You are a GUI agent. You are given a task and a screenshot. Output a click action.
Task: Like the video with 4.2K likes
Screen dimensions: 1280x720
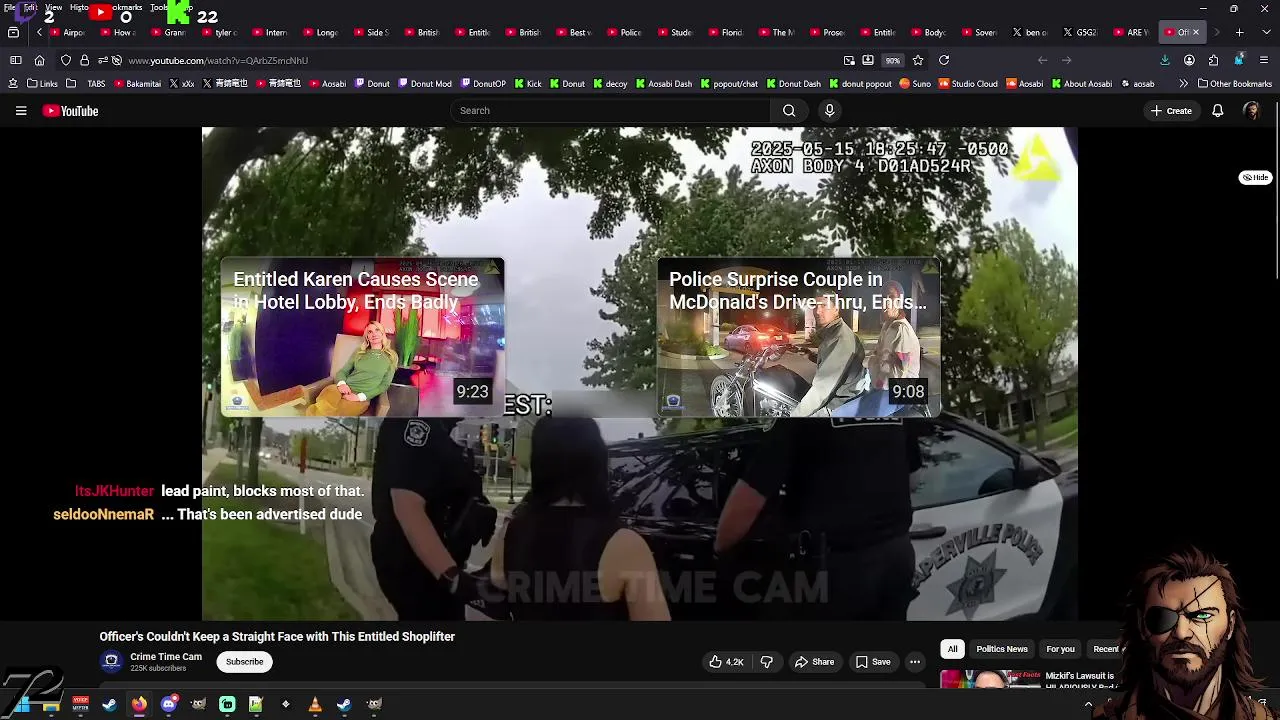(x=726, y=662)
